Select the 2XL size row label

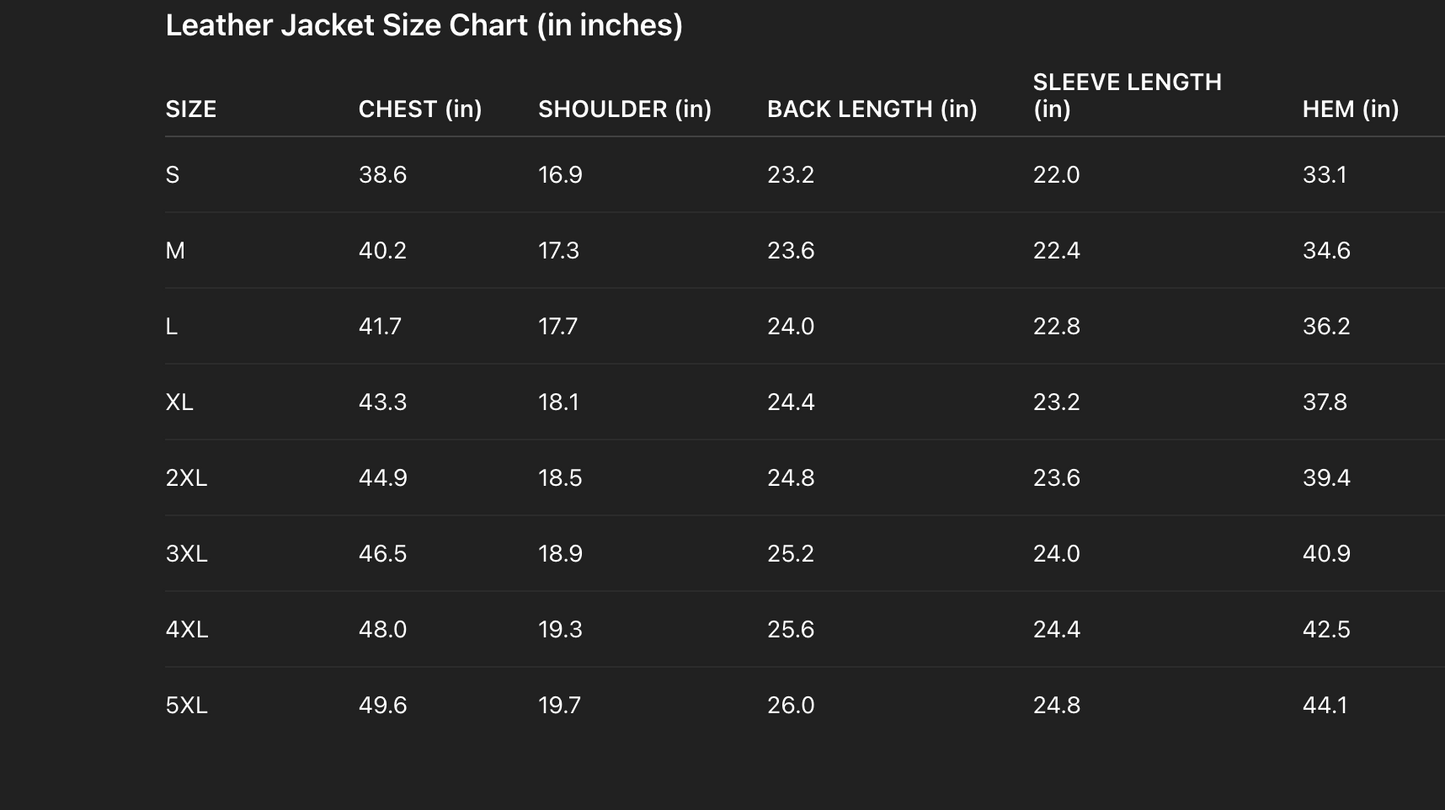[x=186, y=478]
